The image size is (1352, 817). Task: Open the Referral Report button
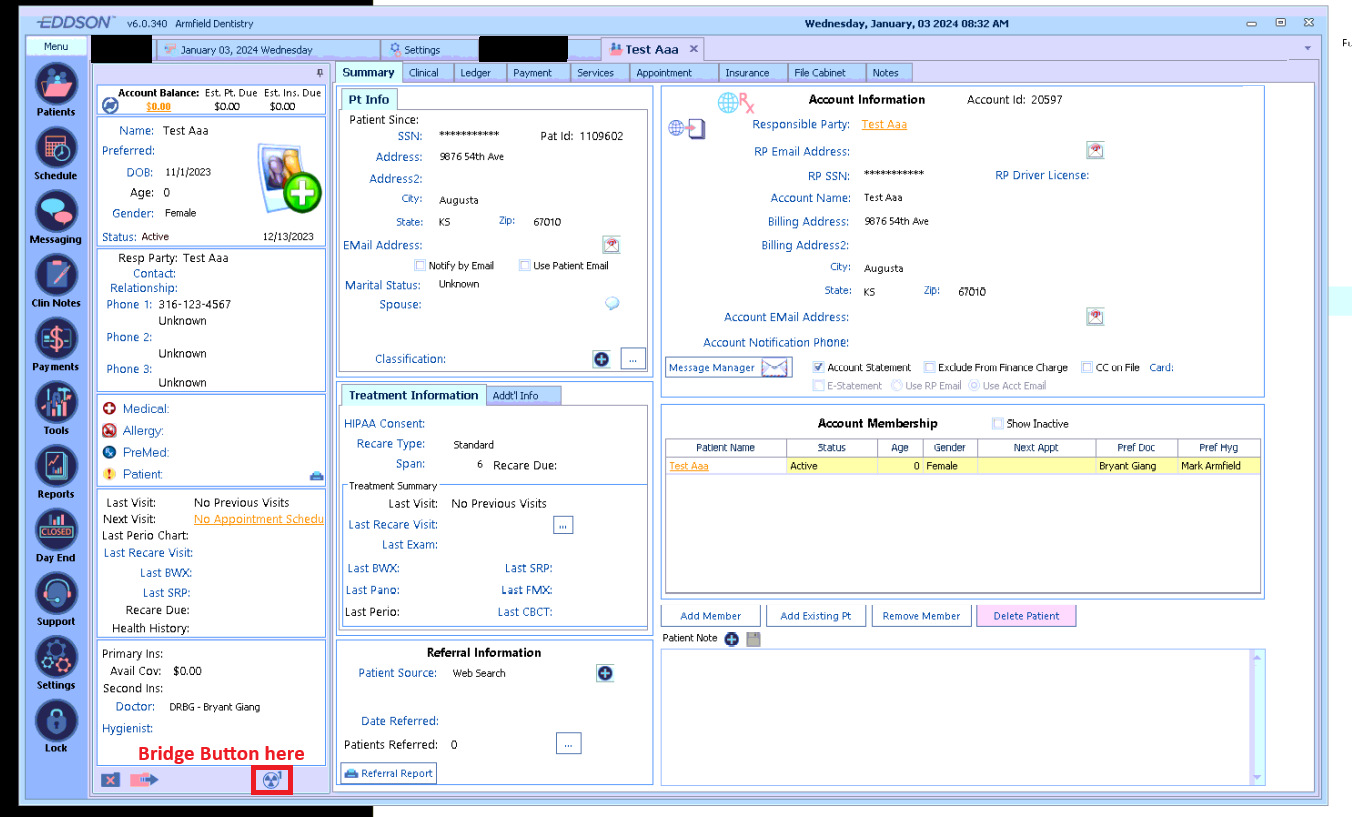(388, 773)
